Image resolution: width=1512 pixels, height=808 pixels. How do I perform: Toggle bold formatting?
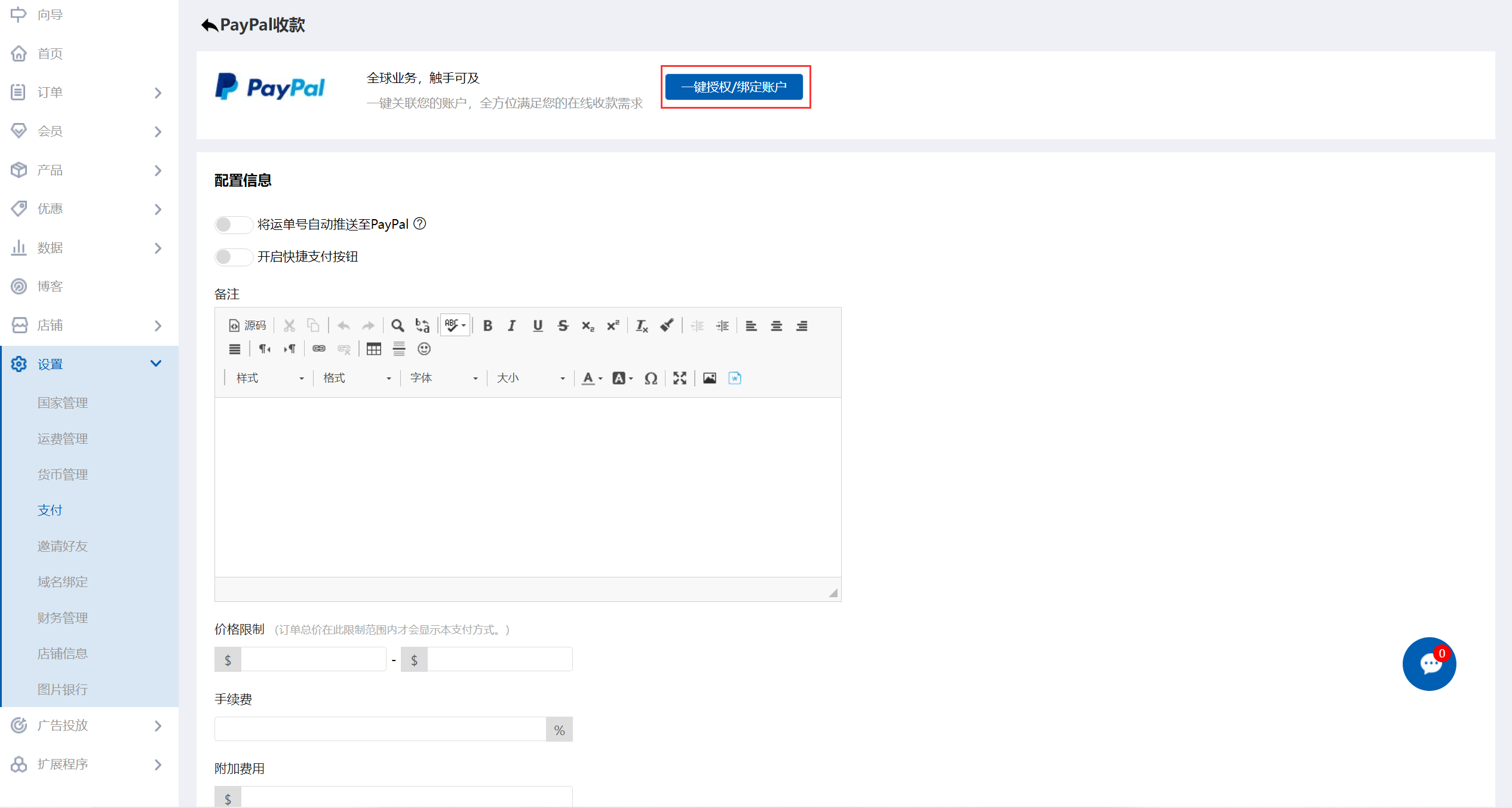[x=487, y=325]
